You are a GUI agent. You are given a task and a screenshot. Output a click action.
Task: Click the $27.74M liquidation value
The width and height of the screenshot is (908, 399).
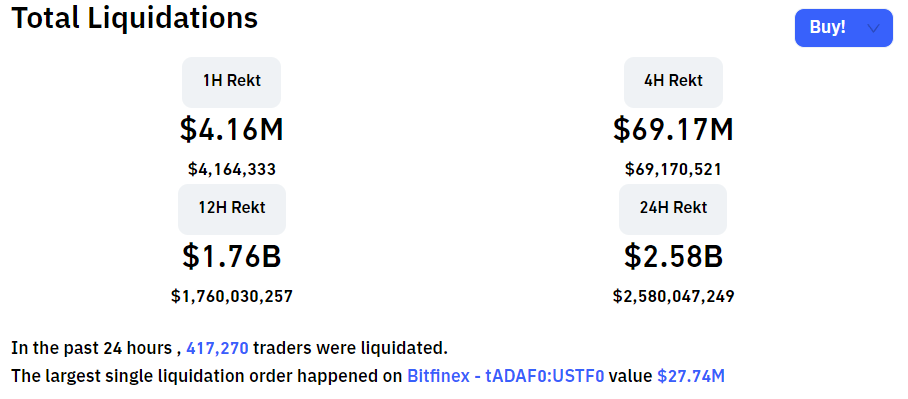[691, 376]
